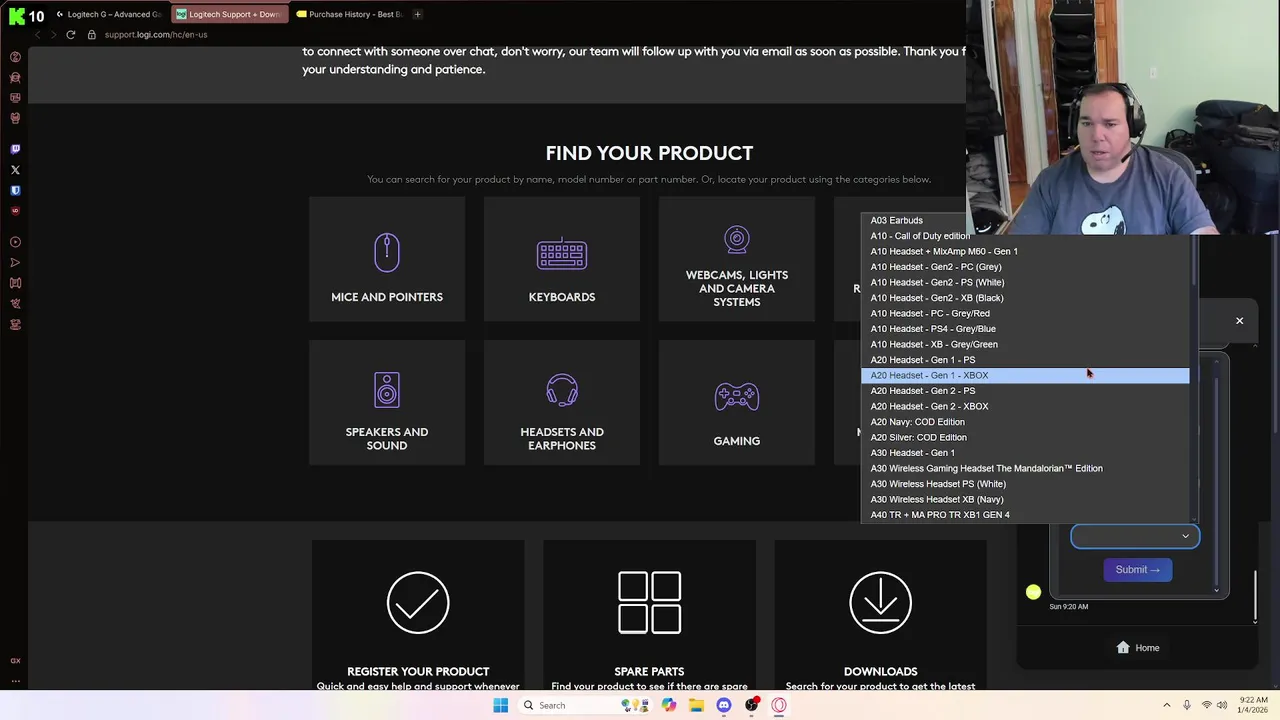Choose A20 Navy: COD Edition

[x=1025, y=422]
